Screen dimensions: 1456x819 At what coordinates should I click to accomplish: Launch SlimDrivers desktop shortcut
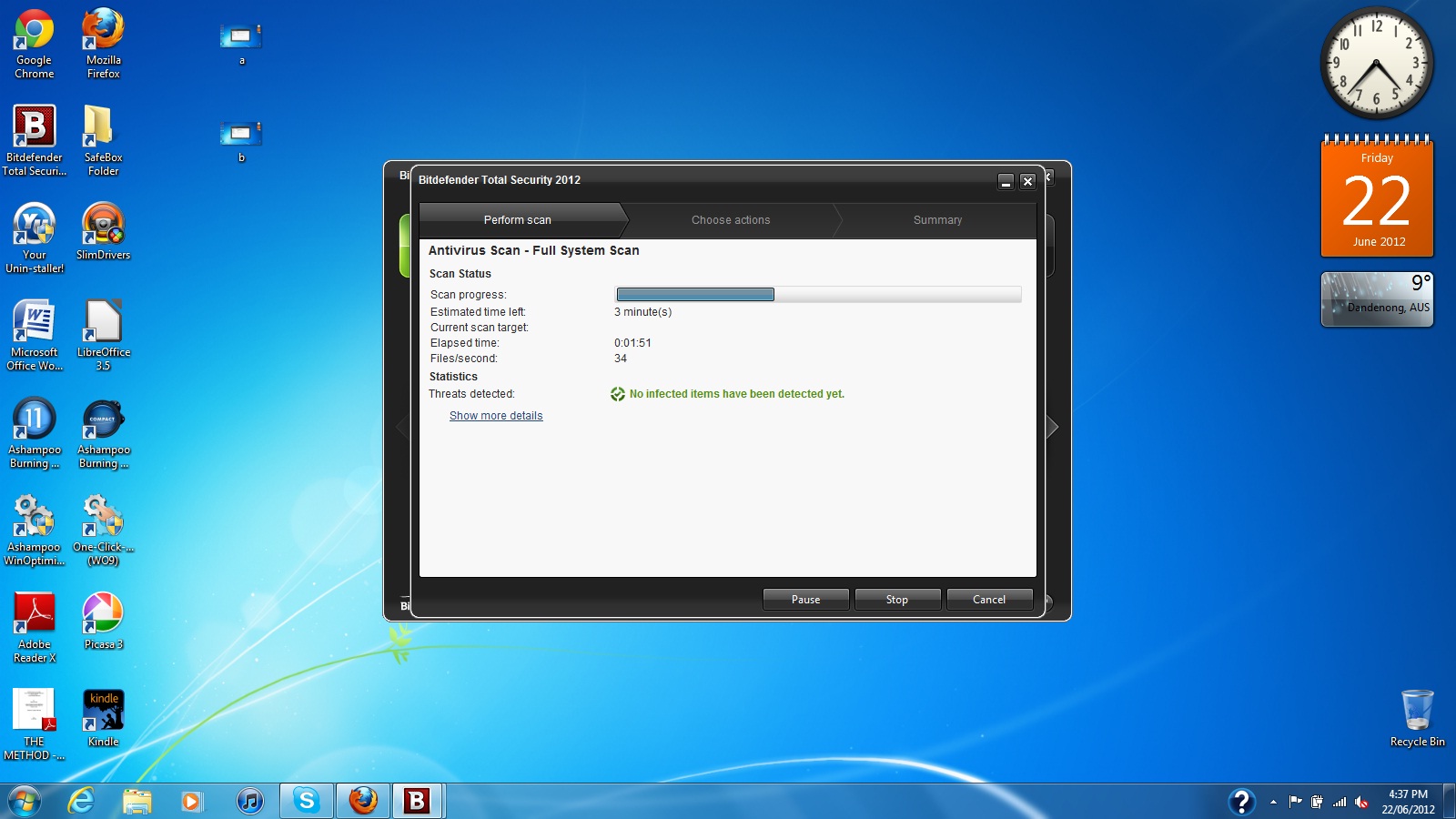click(x=103, y=231)
